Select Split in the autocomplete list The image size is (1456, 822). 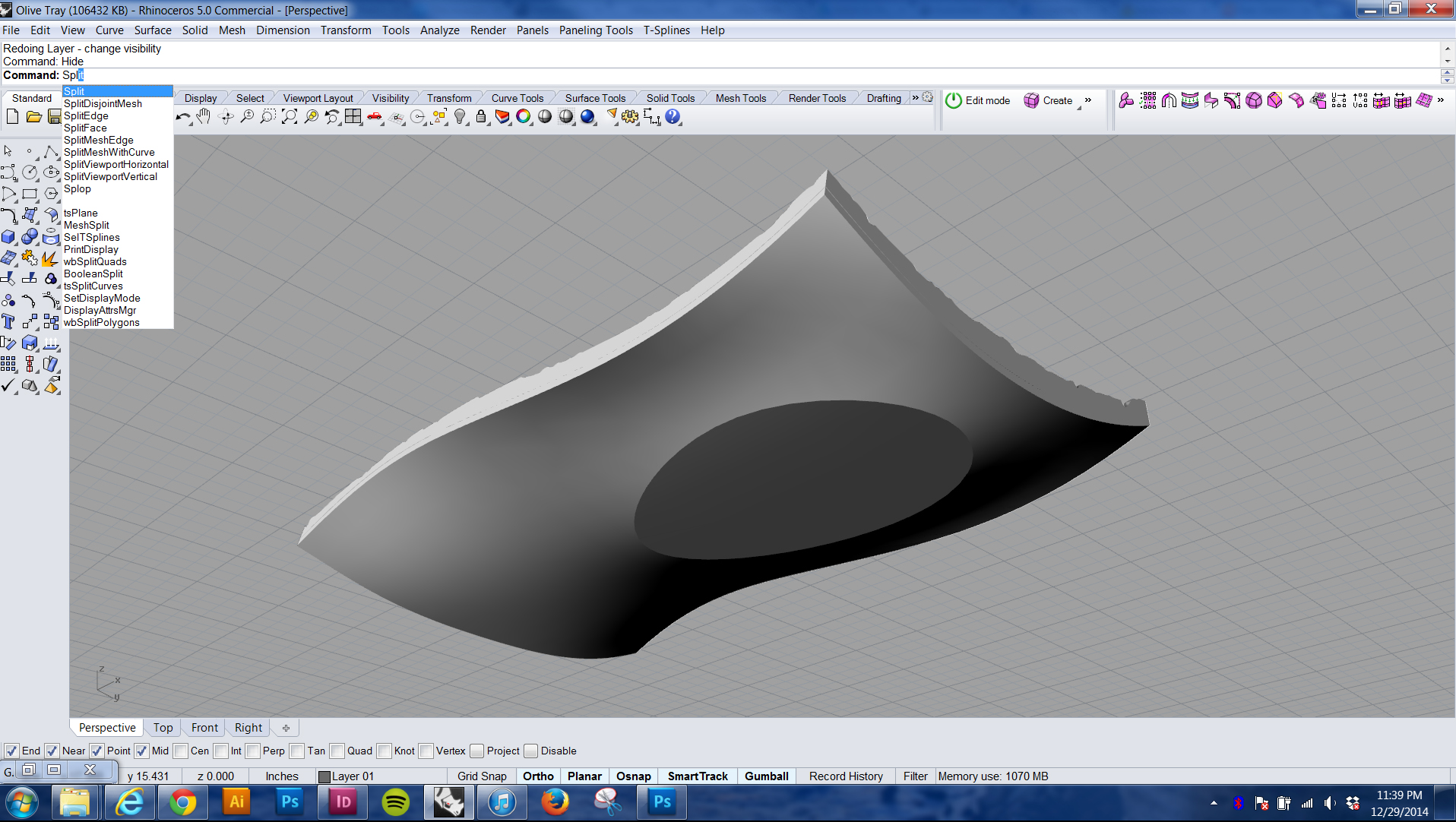point(118,91)
